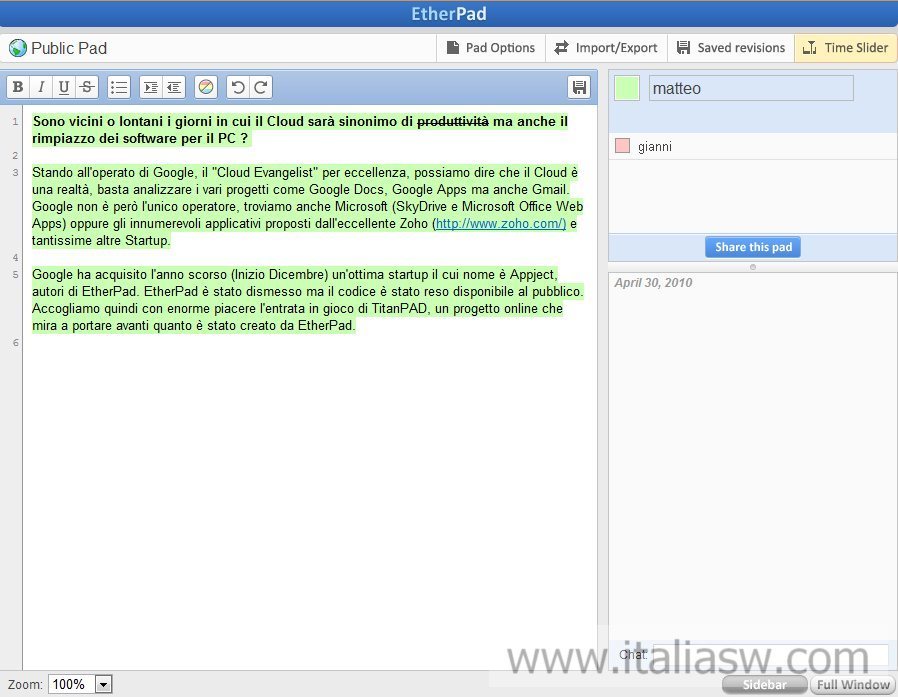898x697 pixels.
Task: Toggle underline formatting
Action: click(64, 87)
